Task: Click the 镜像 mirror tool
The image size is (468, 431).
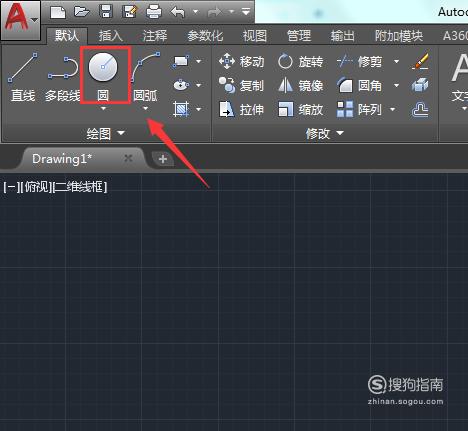Action: tap(301, 86)
